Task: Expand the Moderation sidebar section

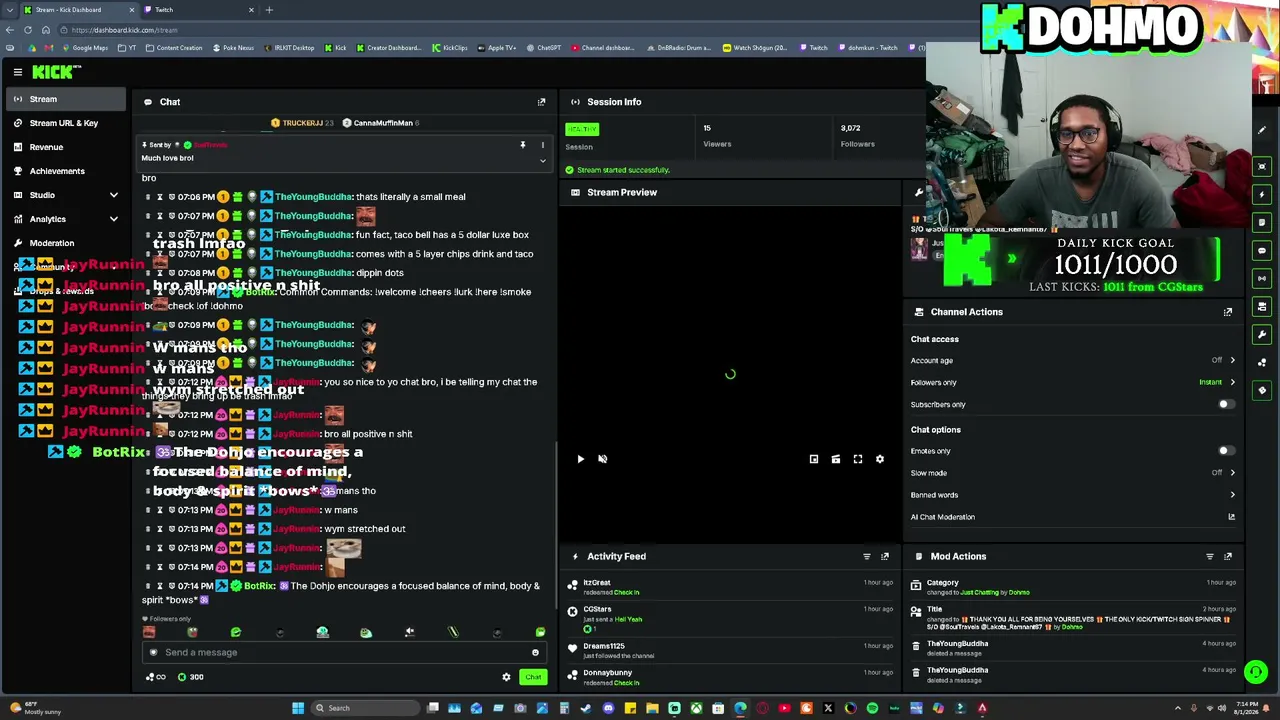Action: (x=65, y=243)
